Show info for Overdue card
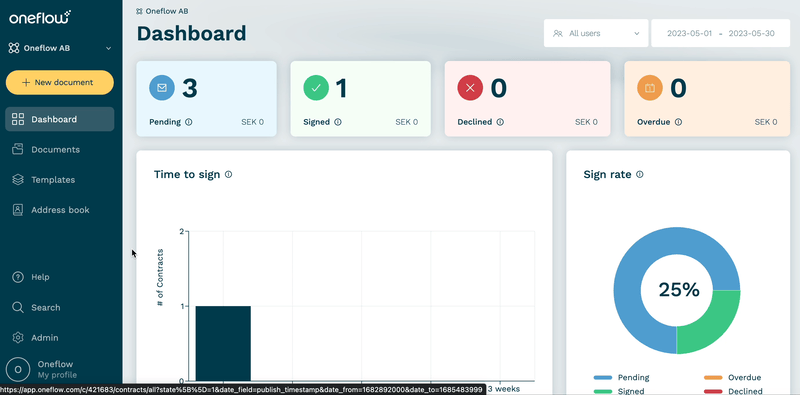Screen dimensions: 800x395 click(x=678, y=122)
